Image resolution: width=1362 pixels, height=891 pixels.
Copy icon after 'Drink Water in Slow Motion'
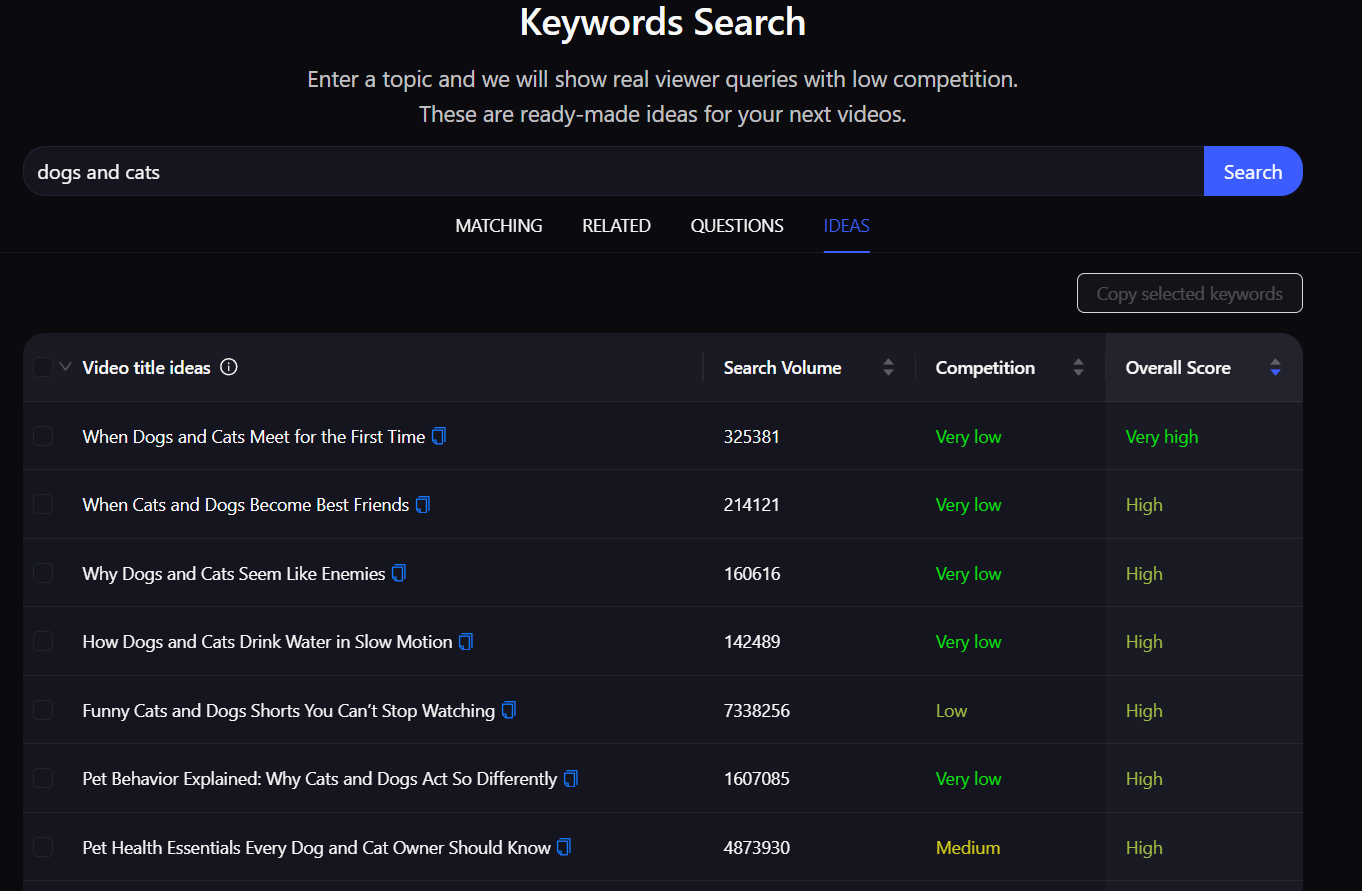point(466,642)
